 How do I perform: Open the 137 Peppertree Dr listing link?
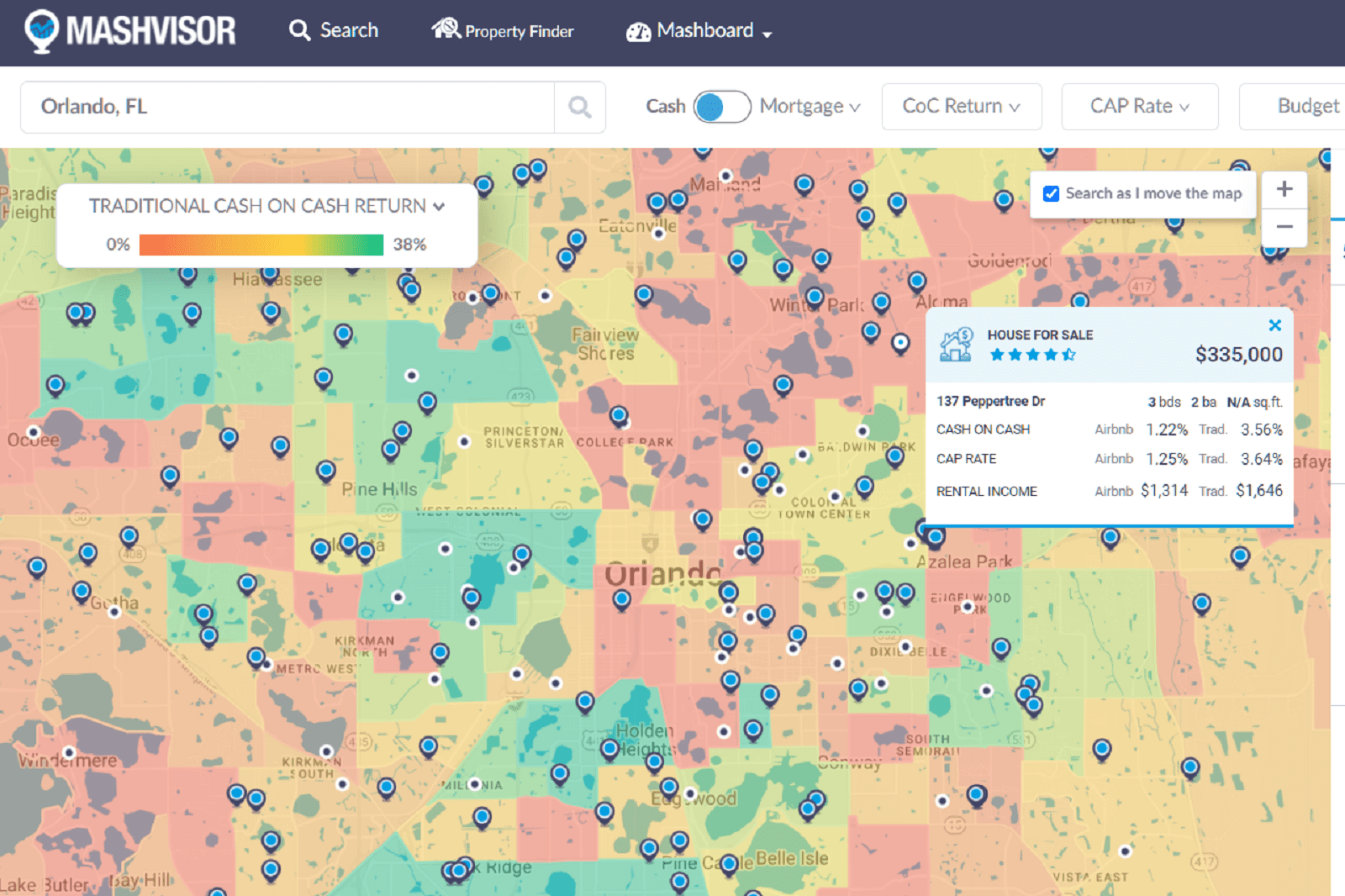(x=990, y=402)
